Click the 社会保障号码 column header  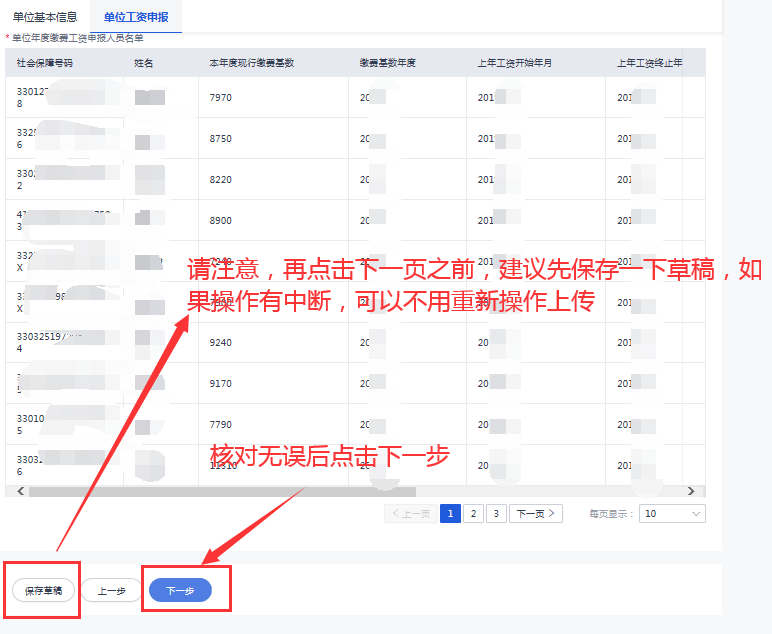click(x=45, y=63)
